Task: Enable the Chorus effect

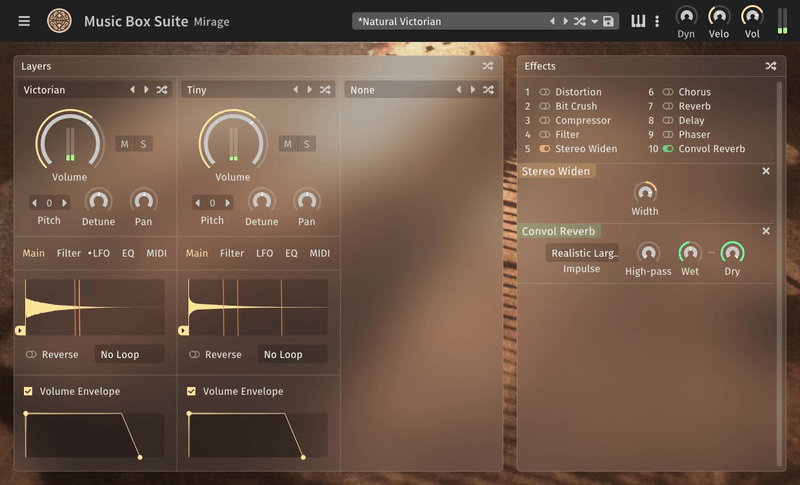Action: [668, 92]
